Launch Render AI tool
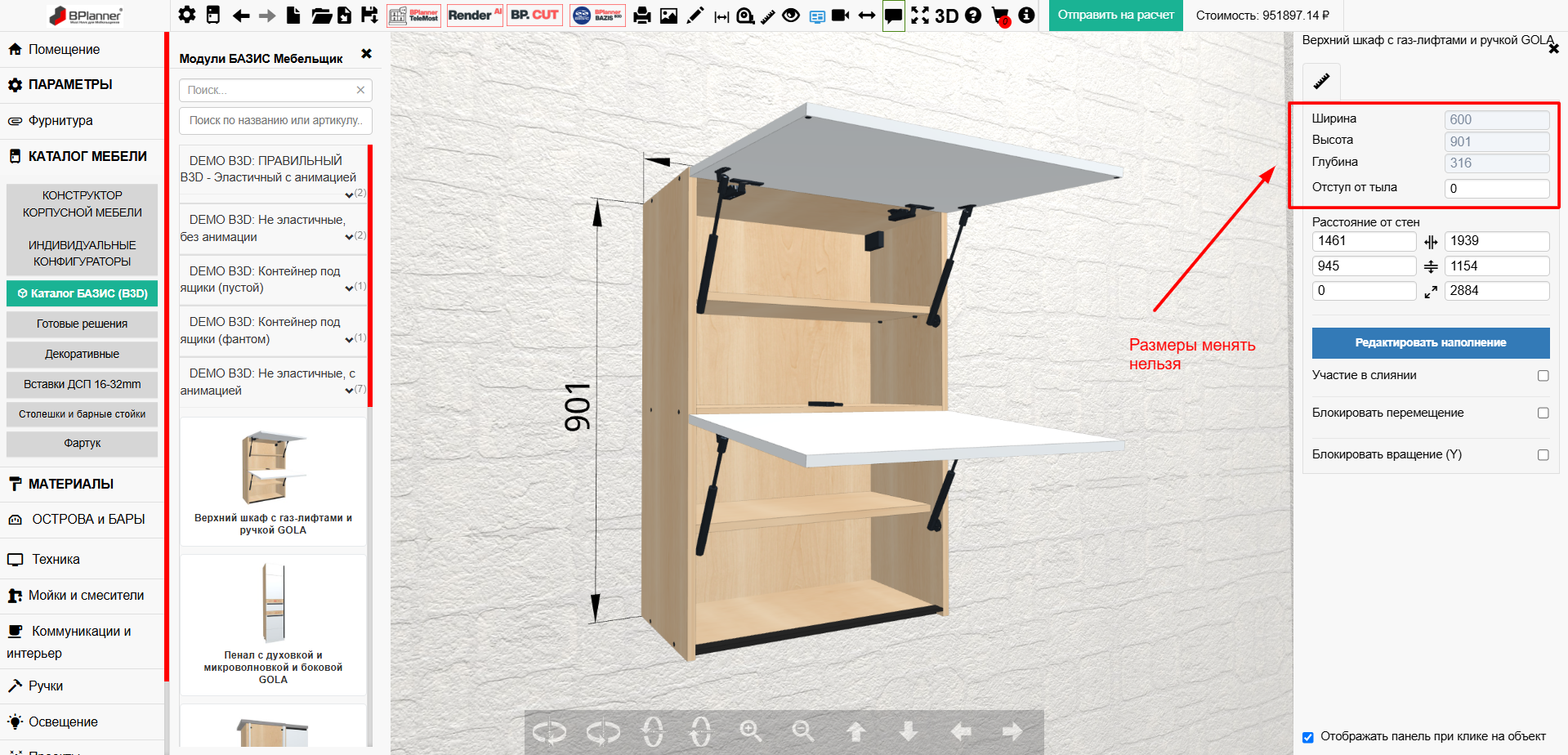This screenshot has width=1568, height=755. [x=475, y=15]
